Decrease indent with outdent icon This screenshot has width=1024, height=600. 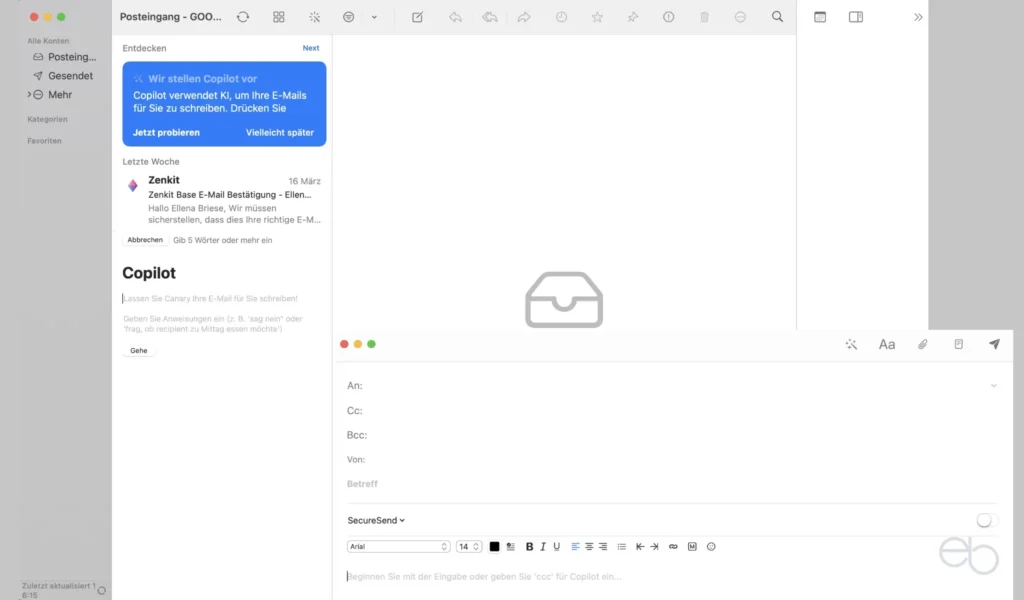pos(640,546)
